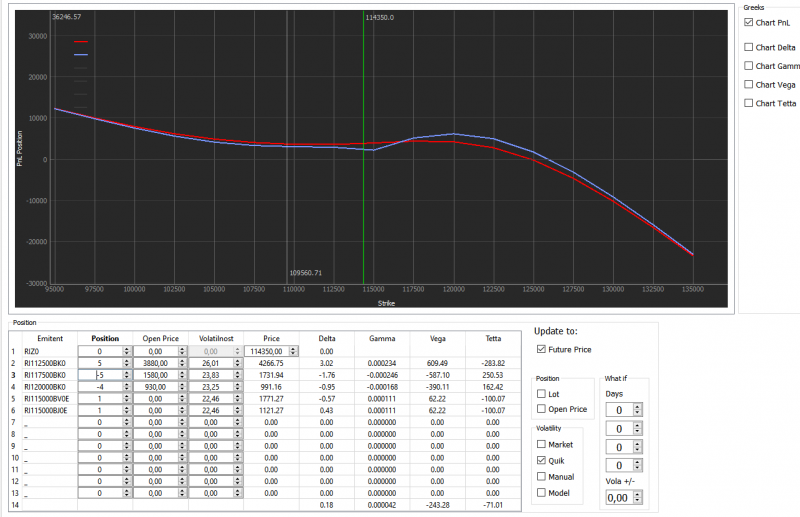Select the Model volatility checkbox

[541, 493]
